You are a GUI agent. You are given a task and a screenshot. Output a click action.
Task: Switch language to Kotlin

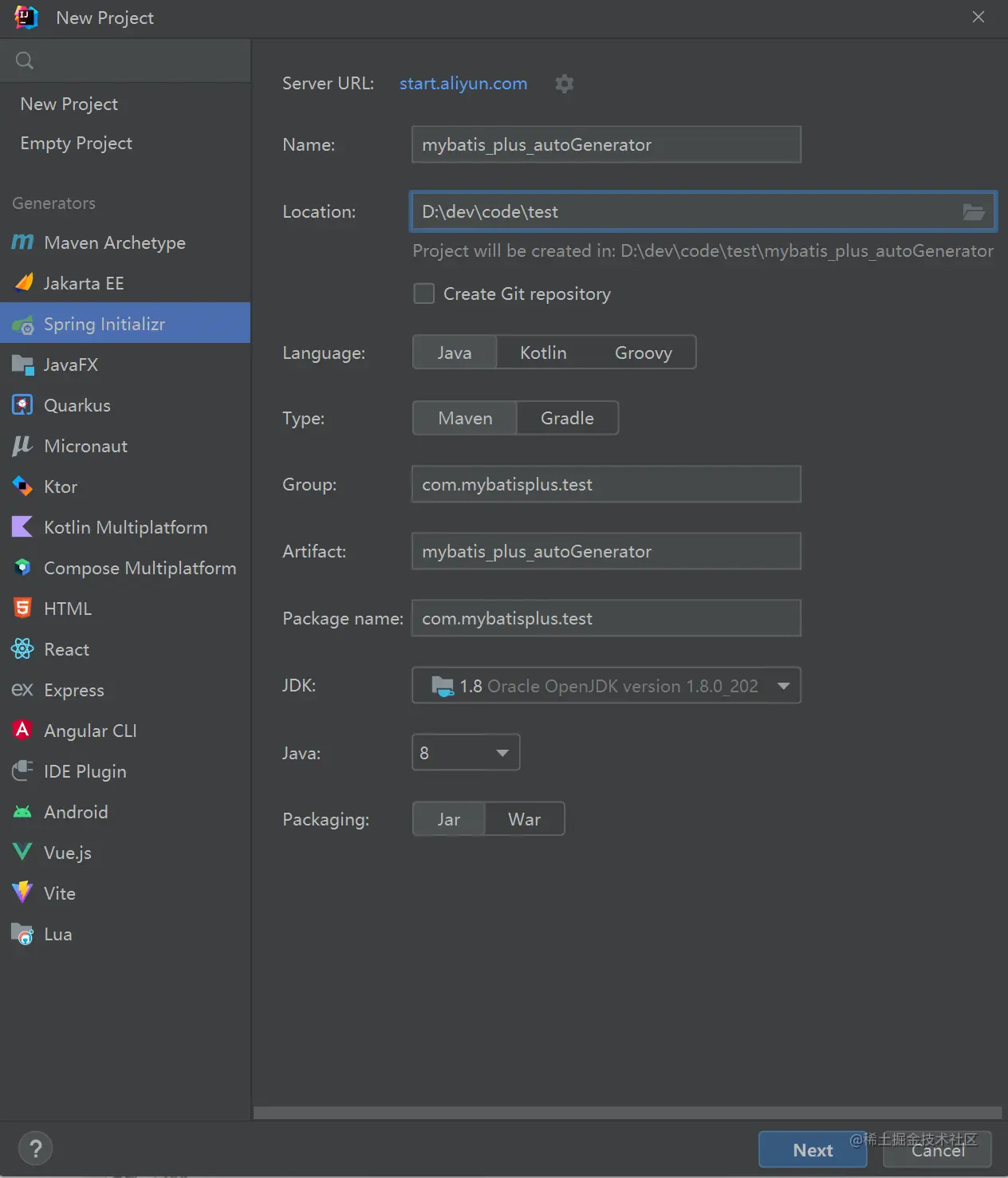(543, 353)
